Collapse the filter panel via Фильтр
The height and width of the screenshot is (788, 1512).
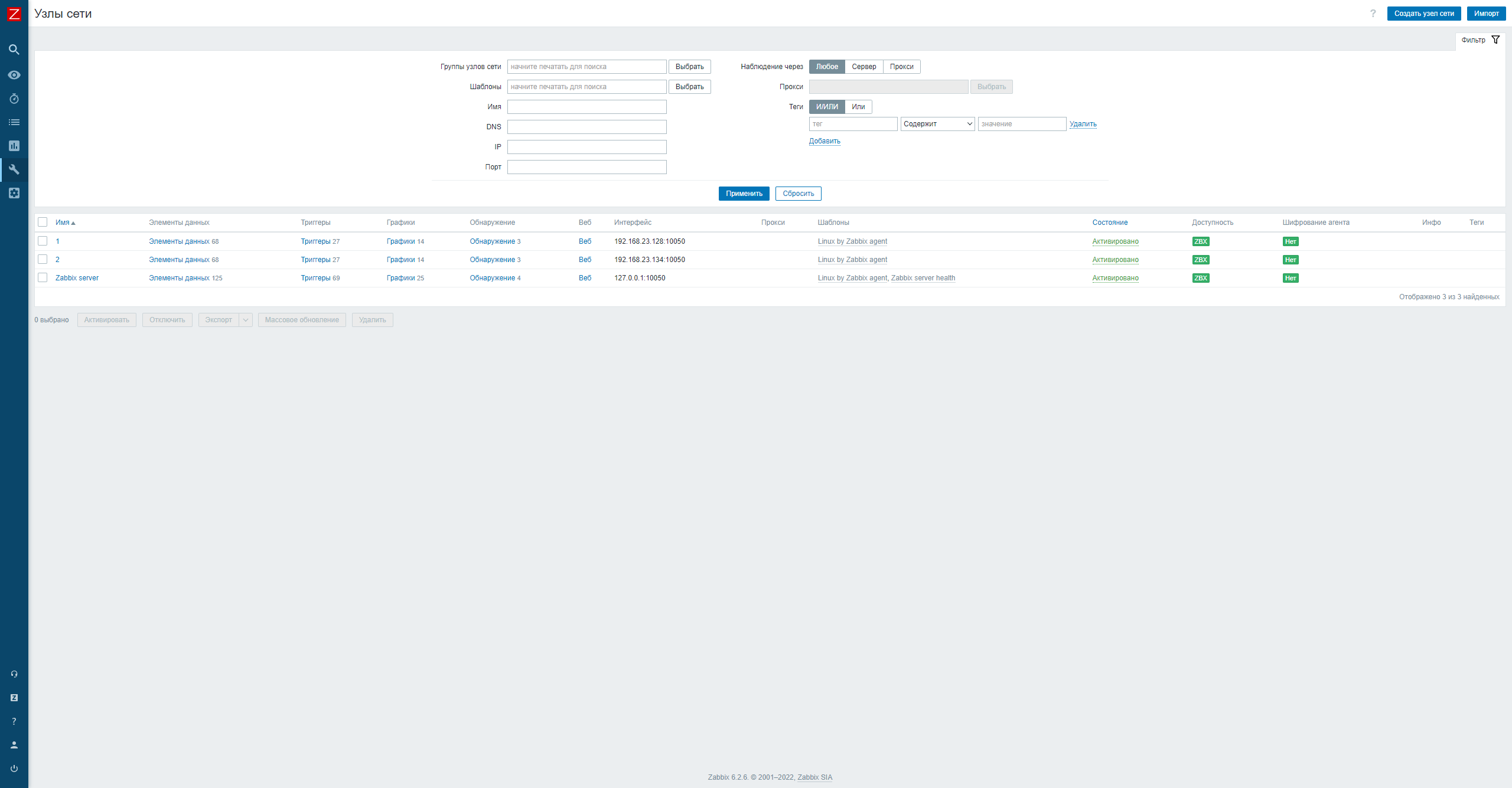click(1474, 40)
